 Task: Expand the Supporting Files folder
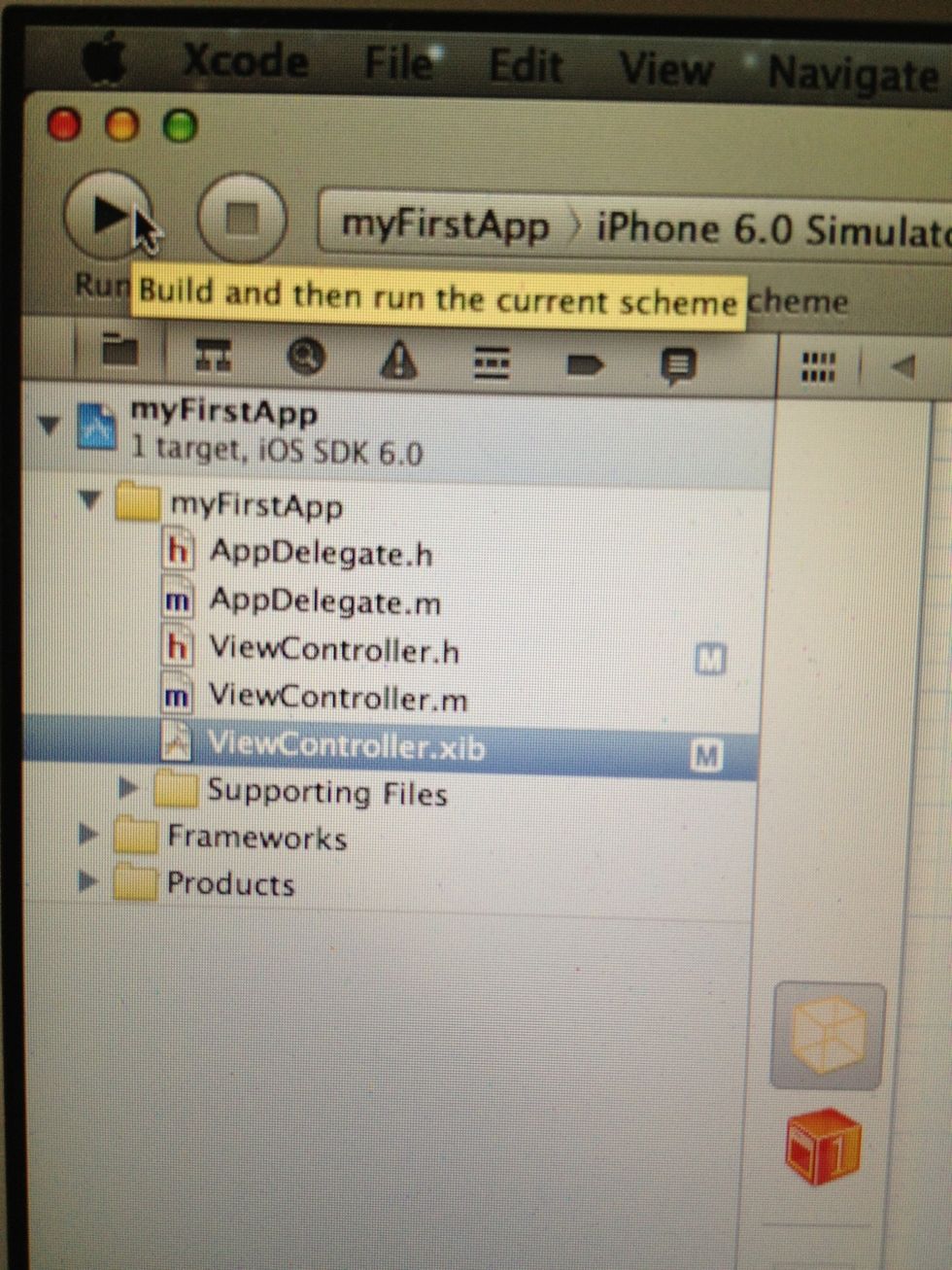click(x=131, y=790)
